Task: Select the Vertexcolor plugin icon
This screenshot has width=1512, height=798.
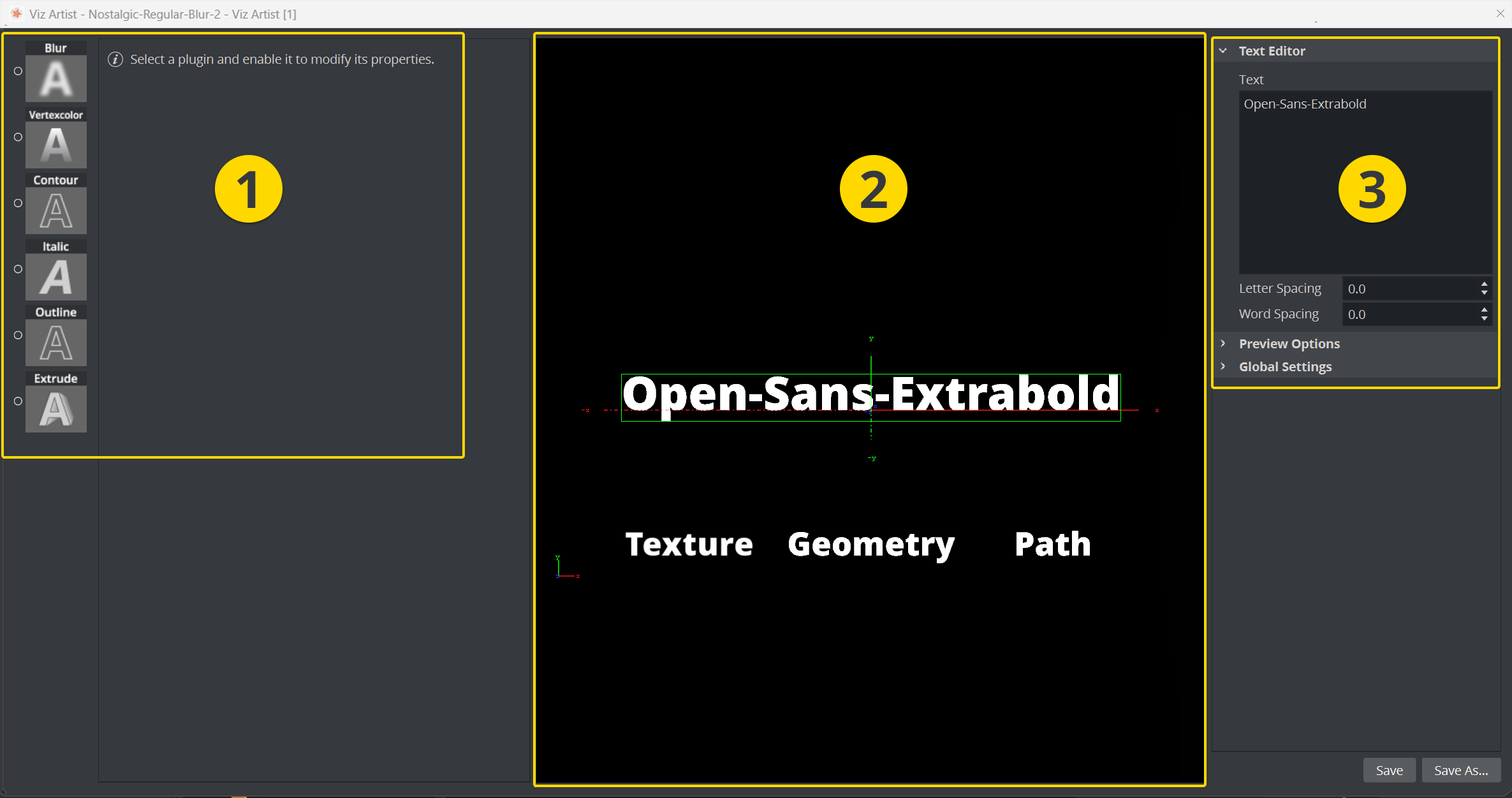Action: tap(56, 145)
